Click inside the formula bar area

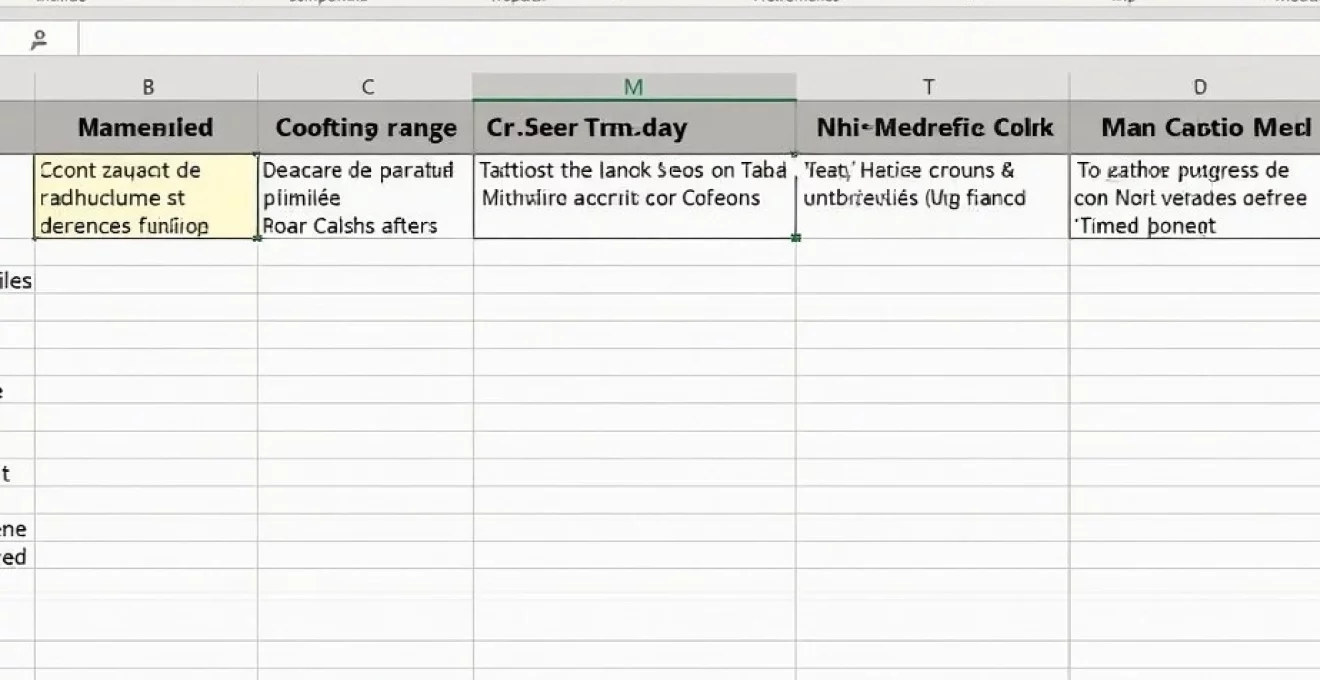pos(600,38)
